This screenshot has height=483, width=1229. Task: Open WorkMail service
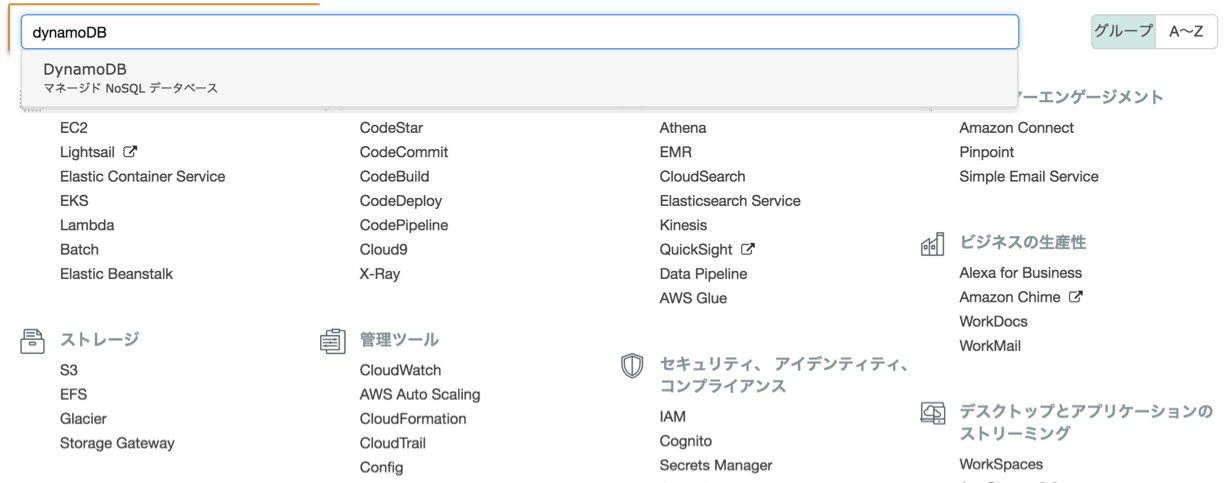coord(990,346)
